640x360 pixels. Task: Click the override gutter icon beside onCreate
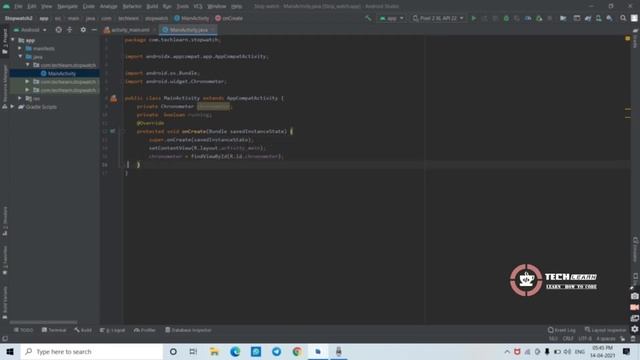(x=113, y=131)
